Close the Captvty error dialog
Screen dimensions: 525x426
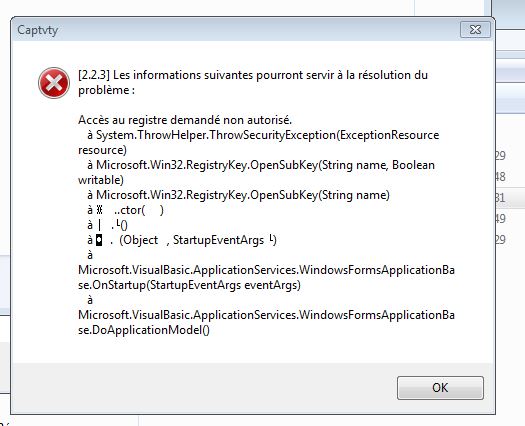475,30
